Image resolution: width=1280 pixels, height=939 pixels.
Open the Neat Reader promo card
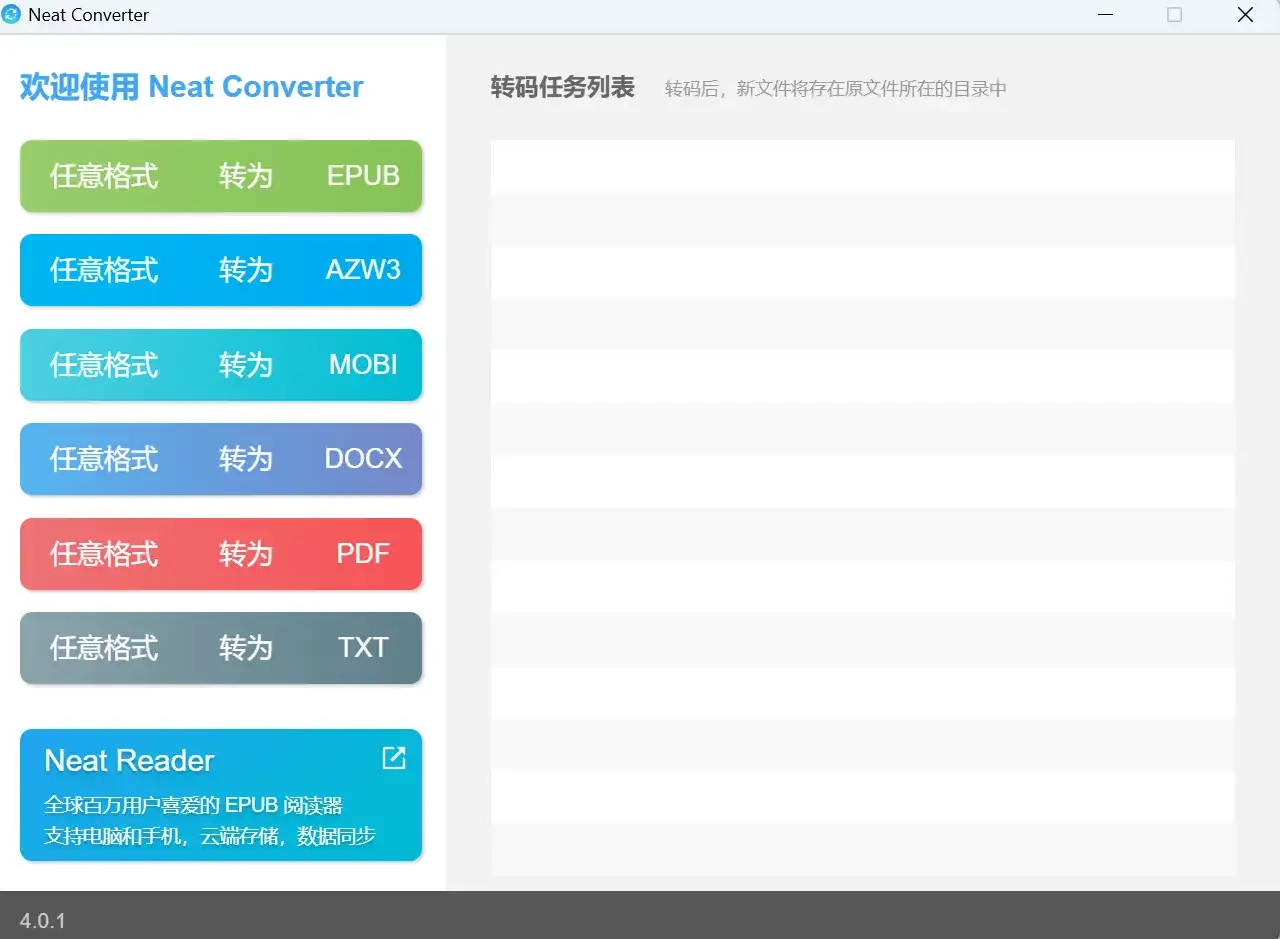tap(220, 796)
